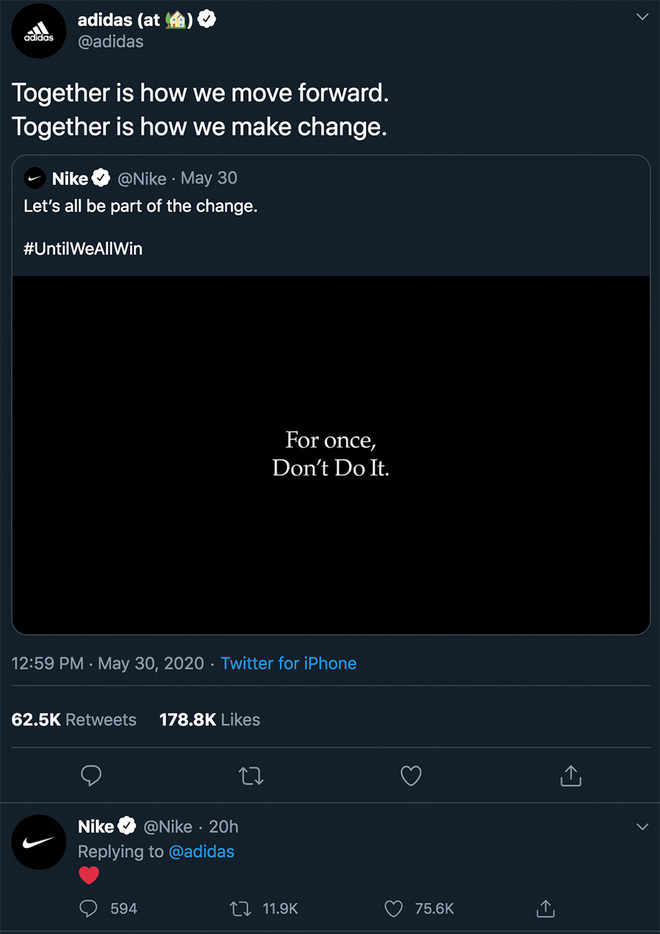Open the #UntilWeAllWin hashtag
The height and width of the screenshot is (934, 660).
click(x=83, y=249)
